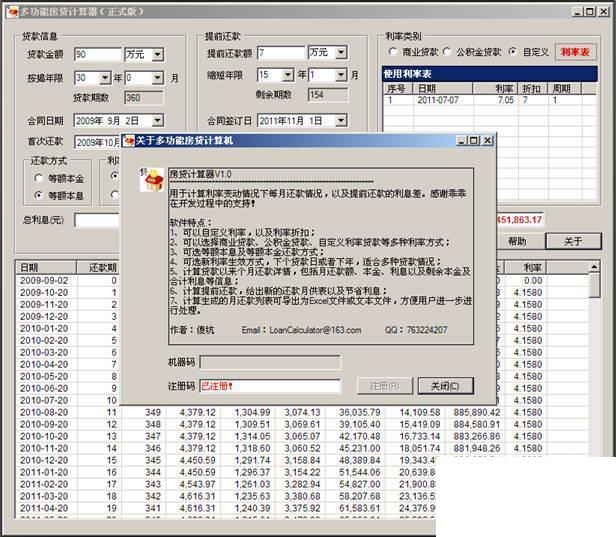The image size is (616, 537).
Task: Click the main window title bar icon
Action: click(x=13, y=12)
